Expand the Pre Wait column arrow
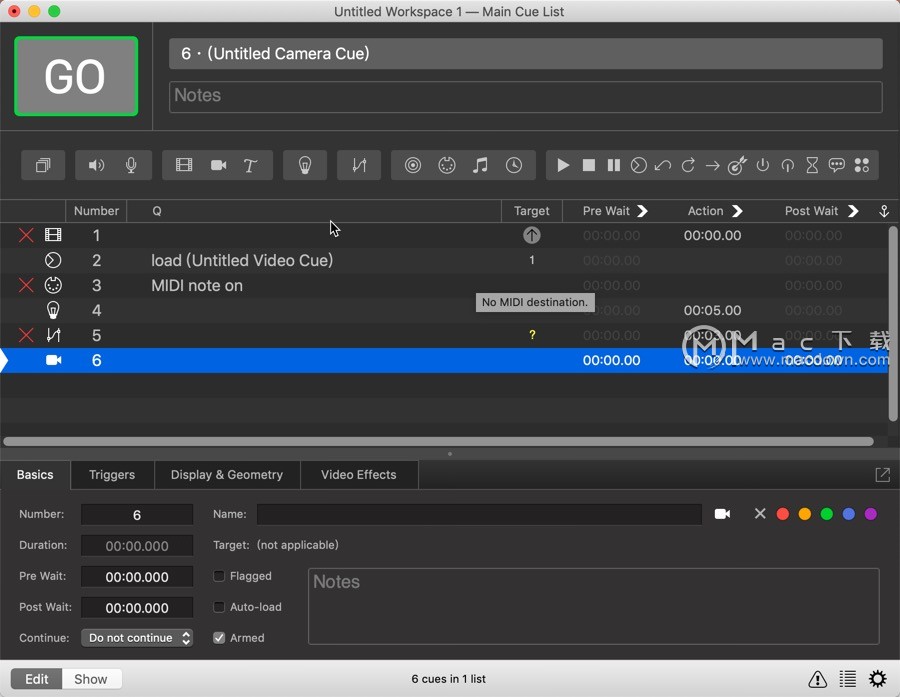 click(643, 211)
